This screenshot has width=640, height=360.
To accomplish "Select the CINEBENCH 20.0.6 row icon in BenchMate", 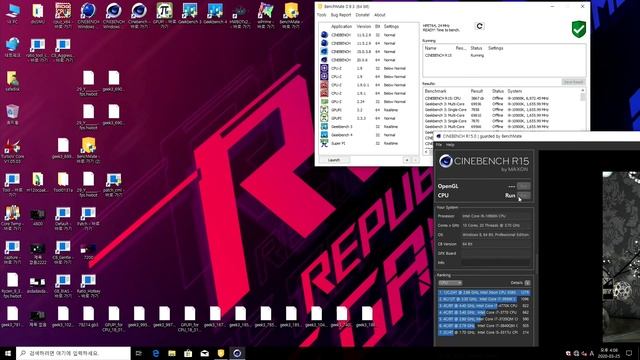I will click(x=324, y=60).
